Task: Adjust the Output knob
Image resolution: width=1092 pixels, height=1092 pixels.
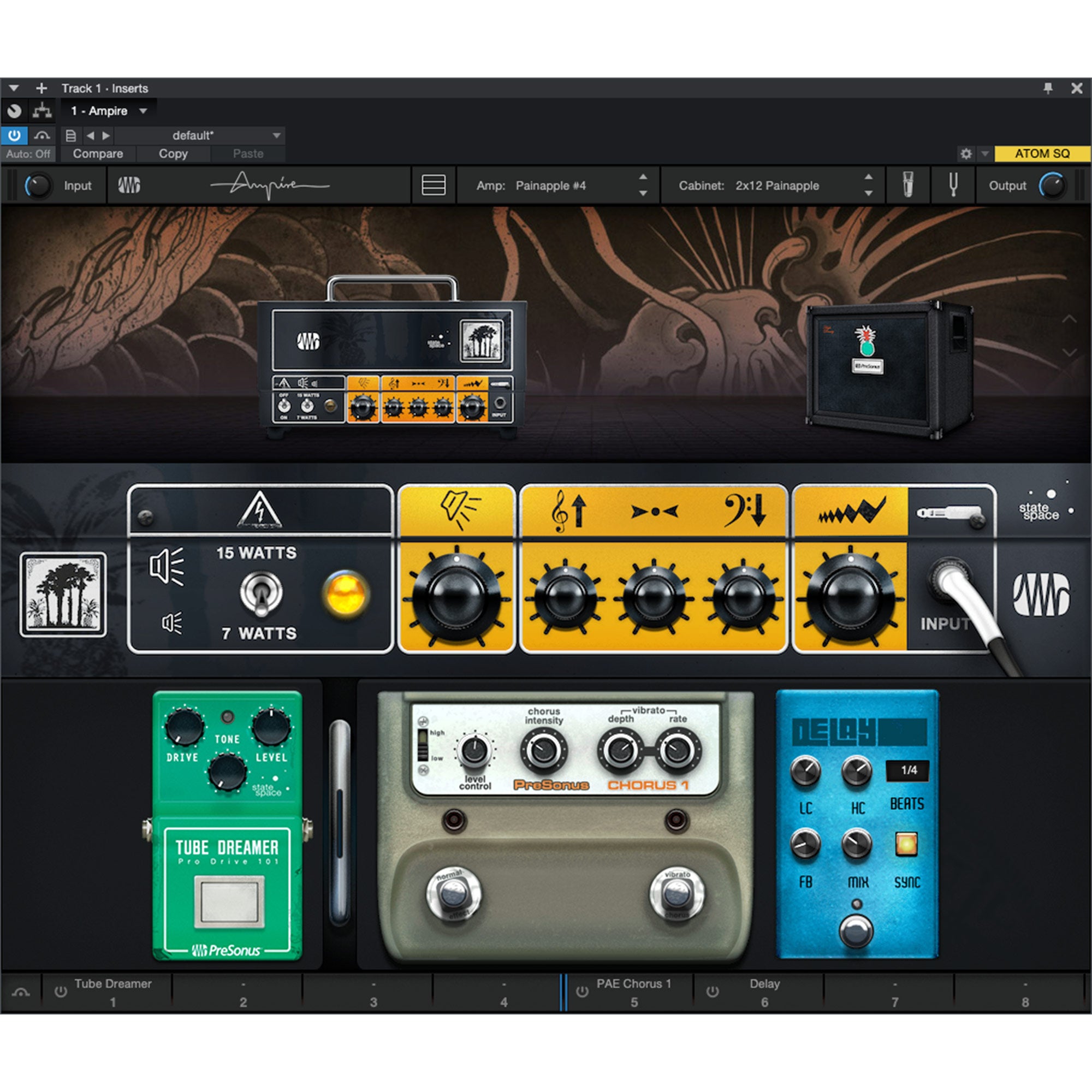Action: point(1053,185)
